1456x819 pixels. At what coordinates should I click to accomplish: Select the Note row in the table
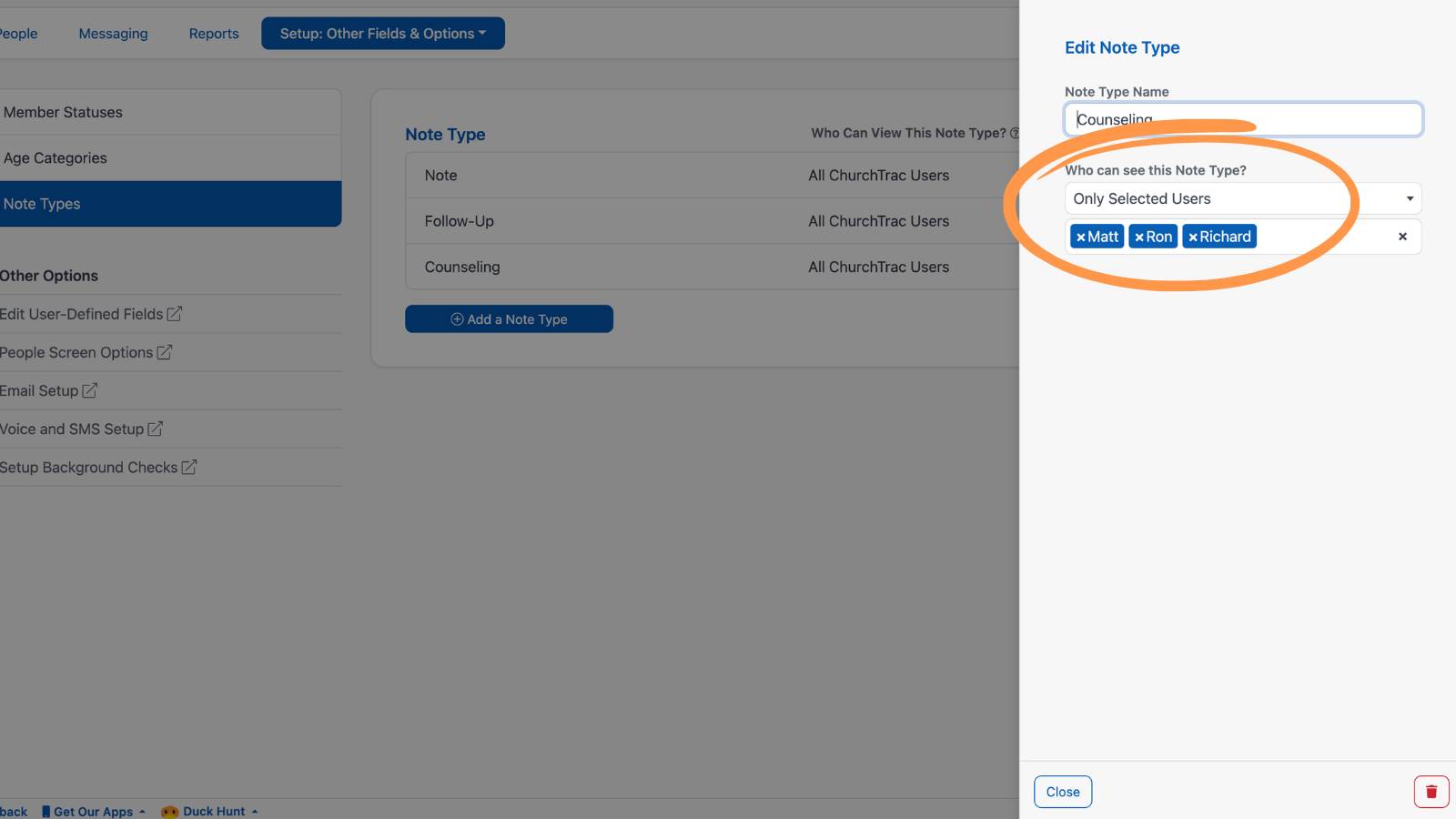tap(713, 176)
